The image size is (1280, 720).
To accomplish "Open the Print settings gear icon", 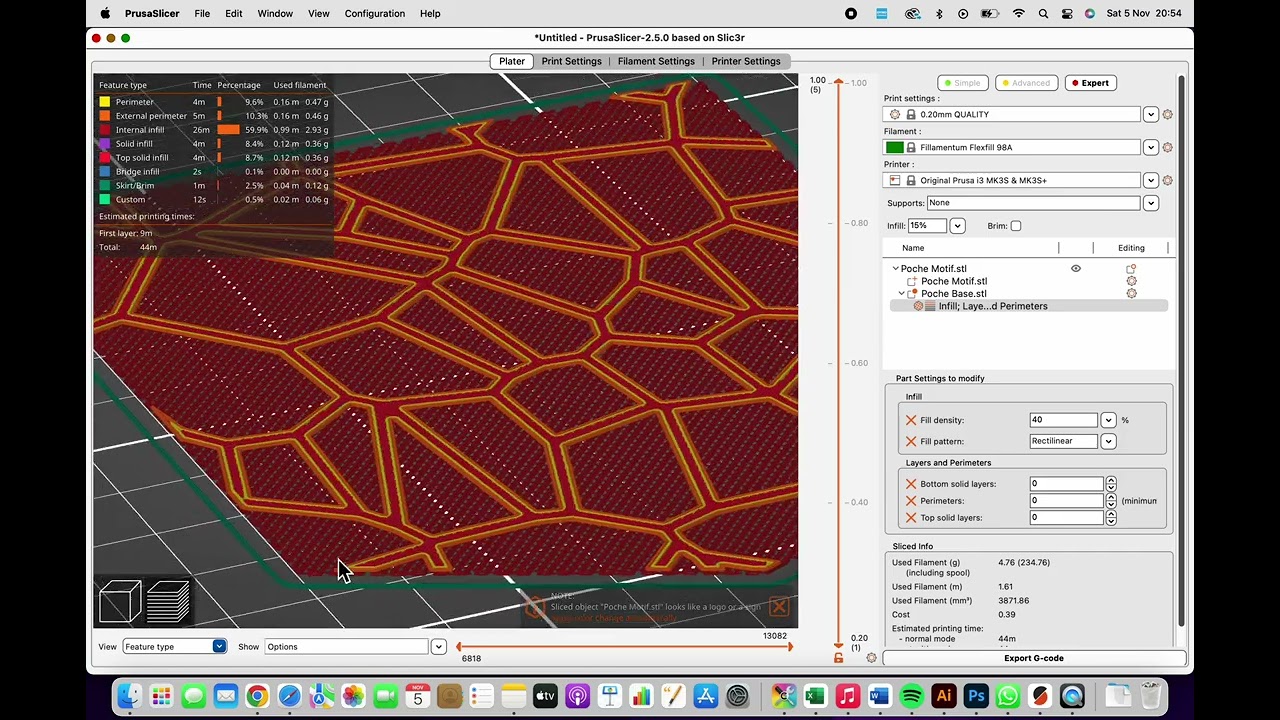I will pos(1167,115).
